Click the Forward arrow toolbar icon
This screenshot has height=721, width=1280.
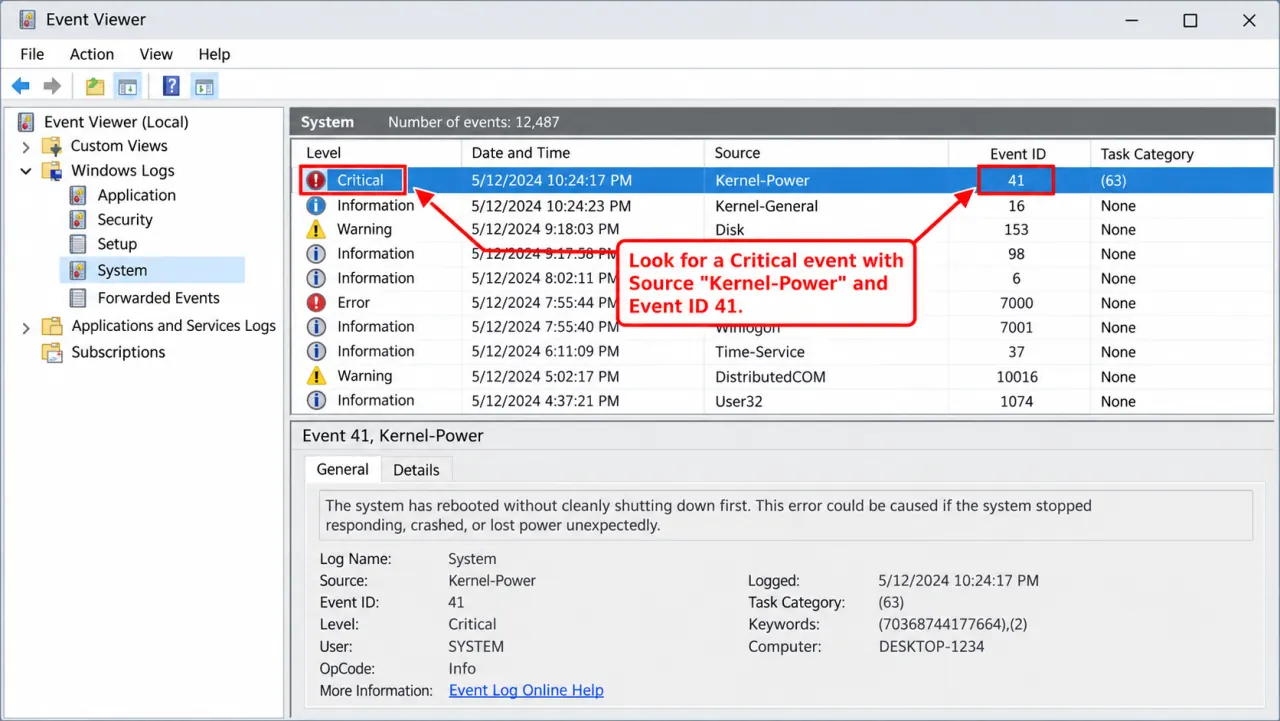52,86
